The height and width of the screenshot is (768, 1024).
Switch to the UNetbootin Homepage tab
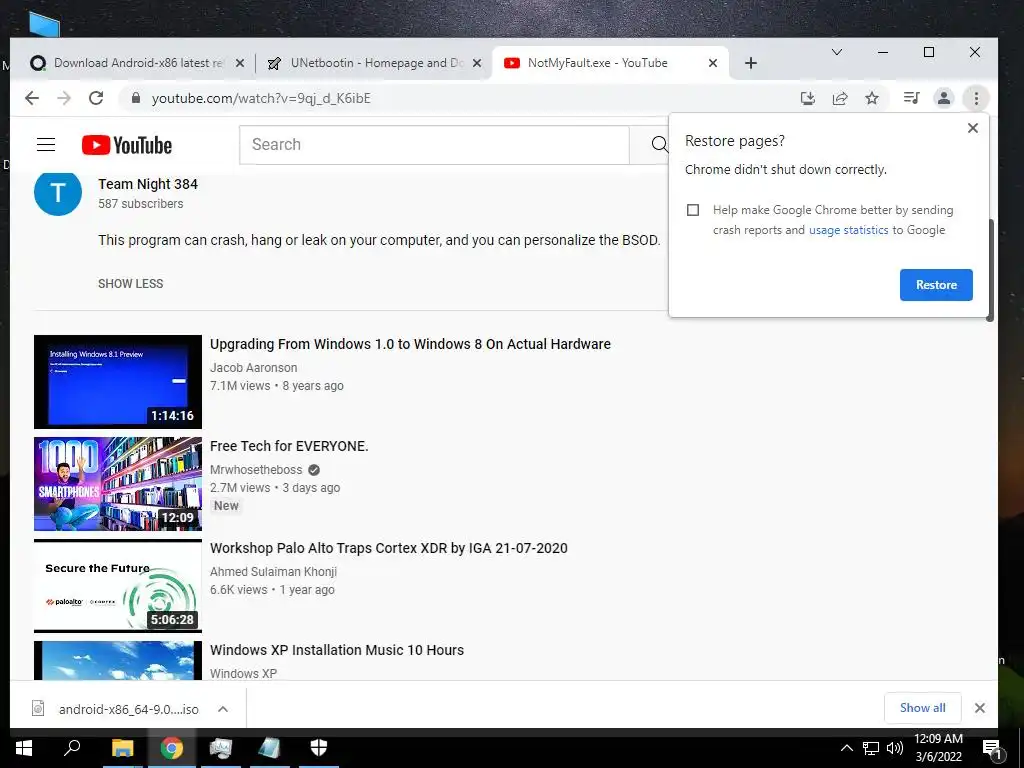[x=376, y=63]
